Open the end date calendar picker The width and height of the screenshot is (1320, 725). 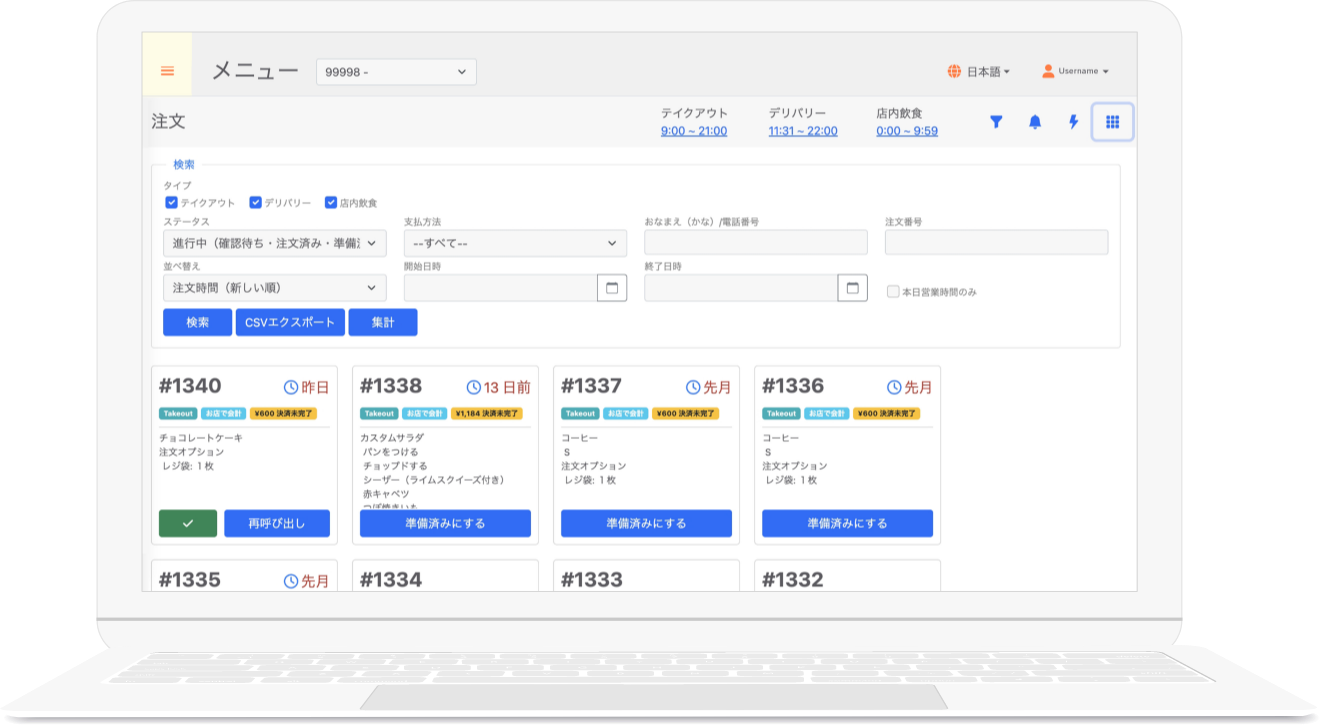[x=853, y=287]
